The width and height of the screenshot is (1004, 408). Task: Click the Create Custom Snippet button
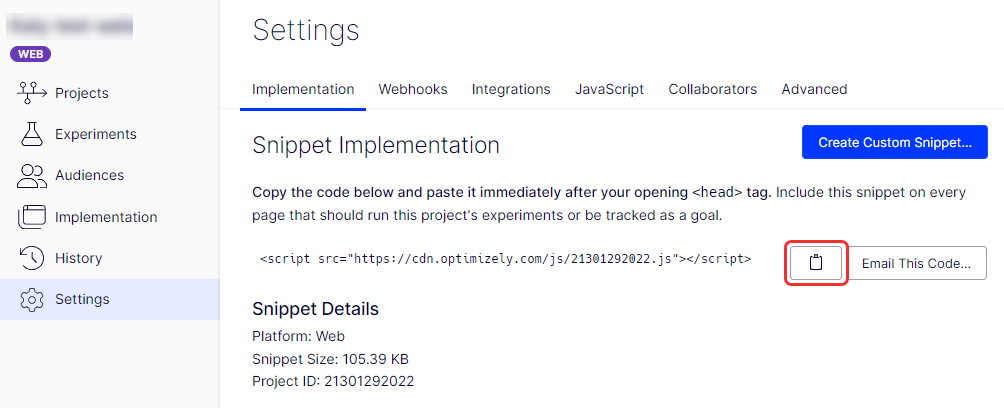(x=895, y=142)
